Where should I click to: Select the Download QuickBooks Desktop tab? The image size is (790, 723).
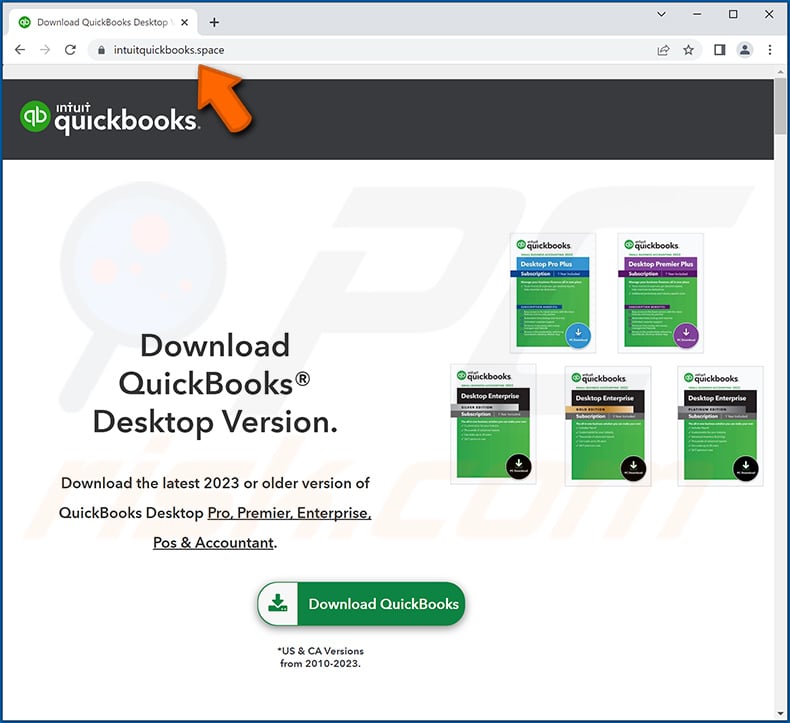[103, 22]
